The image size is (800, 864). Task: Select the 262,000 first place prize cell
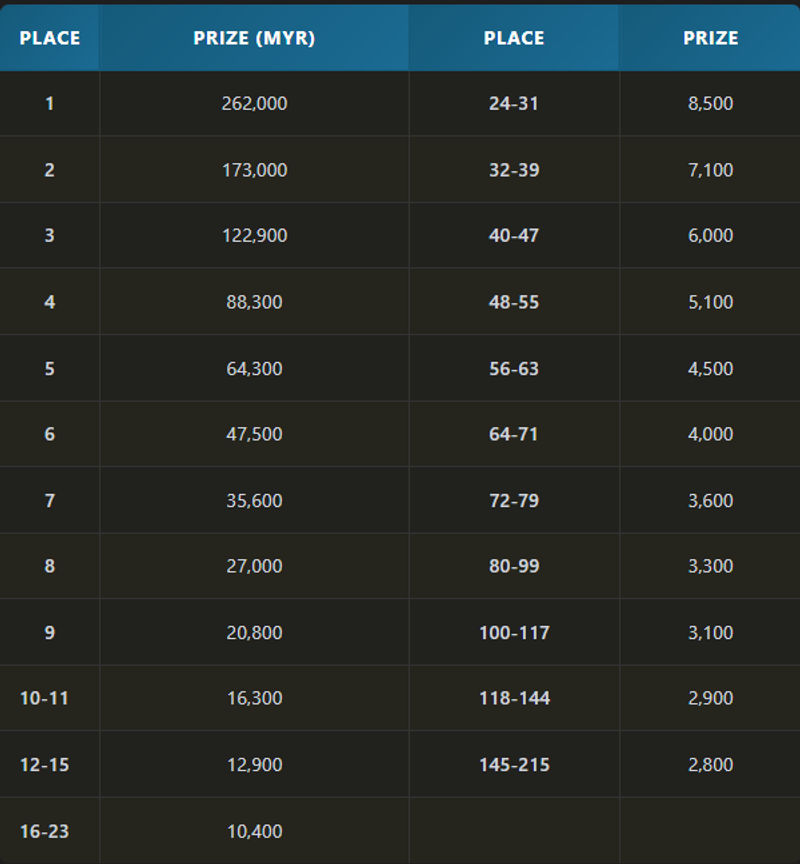pyautogui.click(x=254, y=104)
